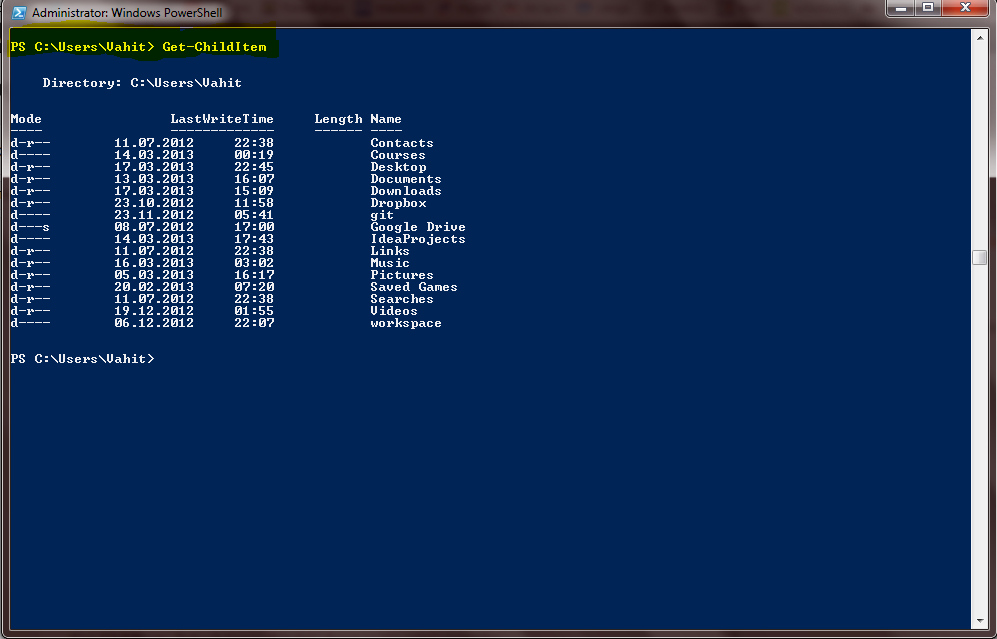
Task: Click time 22:45 in Desktop row
Action: tap(254, 167)
